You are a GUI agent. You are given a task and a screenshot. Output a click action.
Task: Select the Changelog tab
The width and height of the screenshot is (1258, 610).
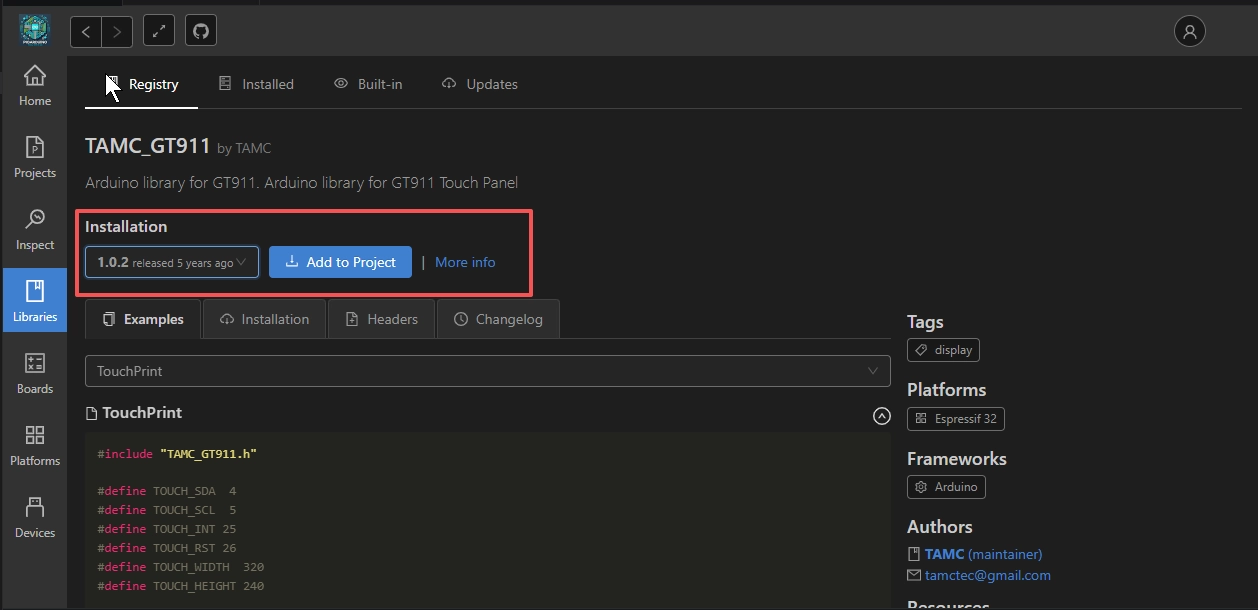[x=498, y=319]
